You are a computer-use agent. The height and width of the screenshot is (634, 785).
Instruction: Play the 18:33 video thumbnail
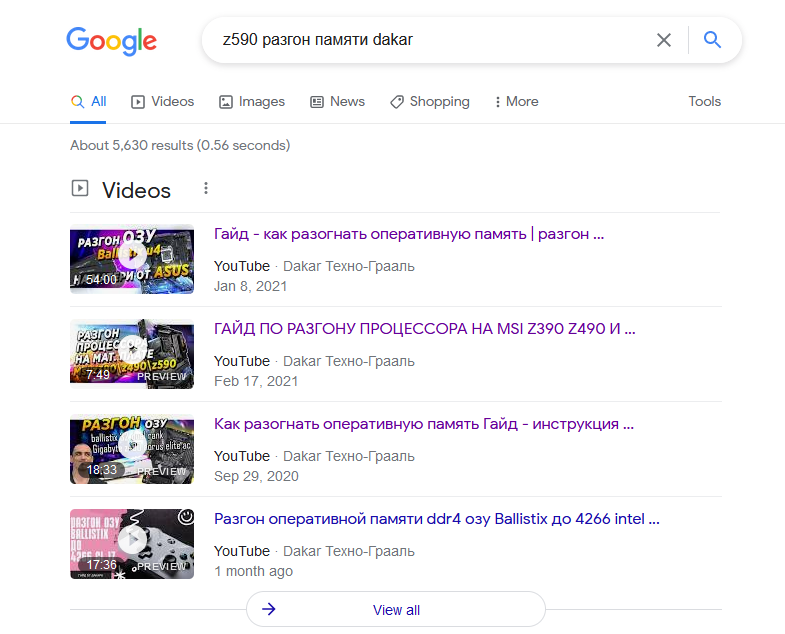131,449
